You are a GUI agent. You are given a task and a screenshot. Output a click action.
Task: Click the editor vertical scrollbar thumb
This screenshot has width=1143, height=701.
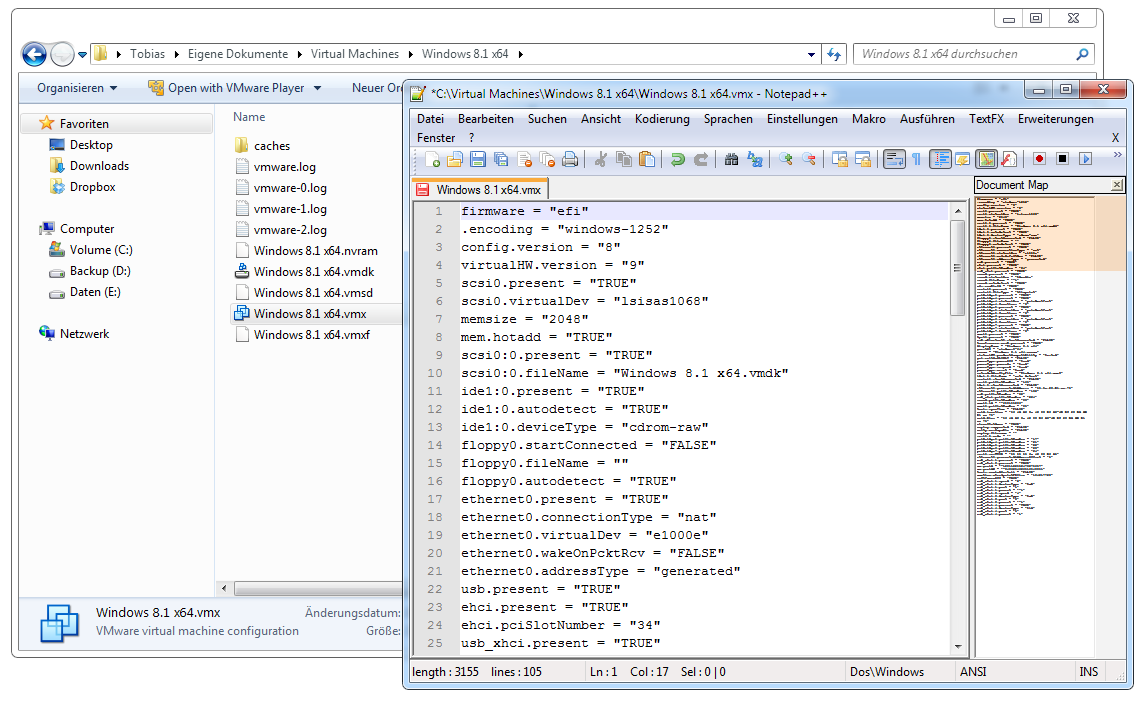(957, 267)
